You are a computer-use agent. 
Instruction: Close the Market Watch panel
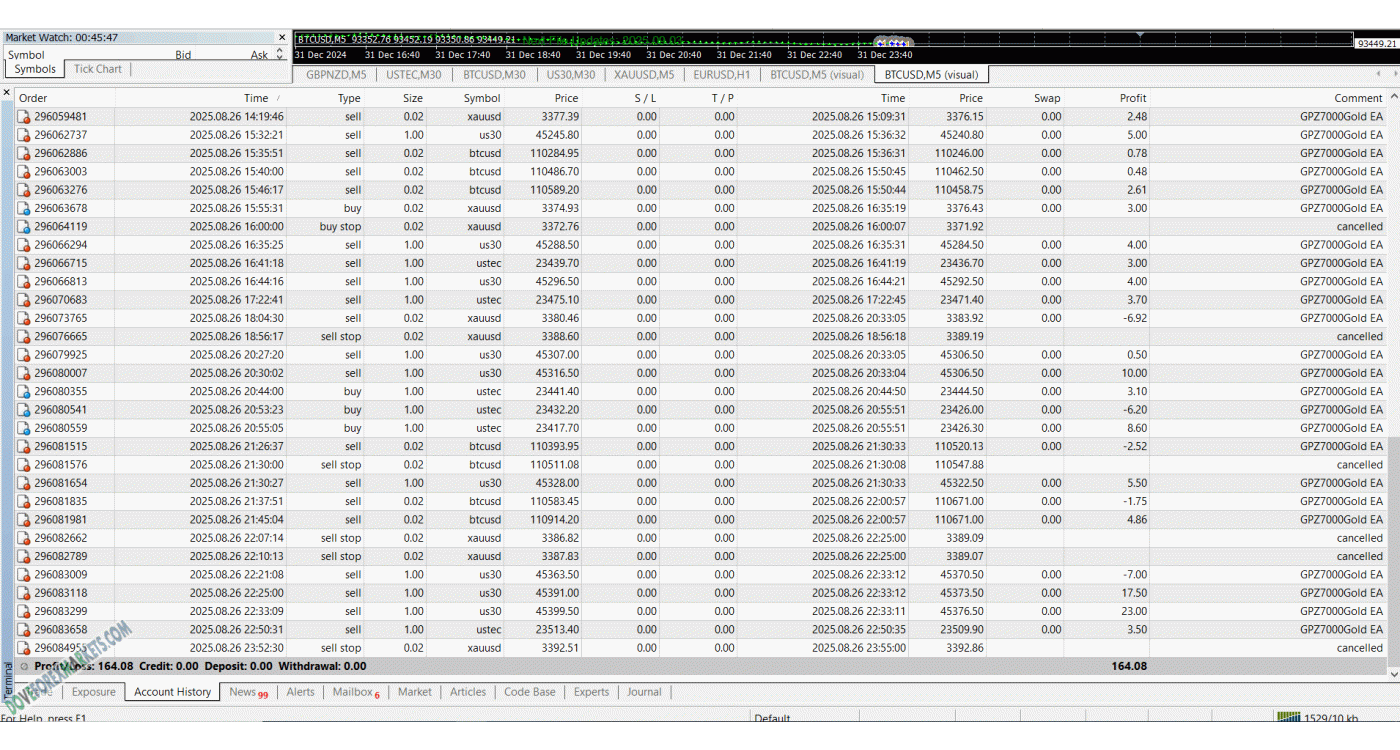[x=282, y=38]
